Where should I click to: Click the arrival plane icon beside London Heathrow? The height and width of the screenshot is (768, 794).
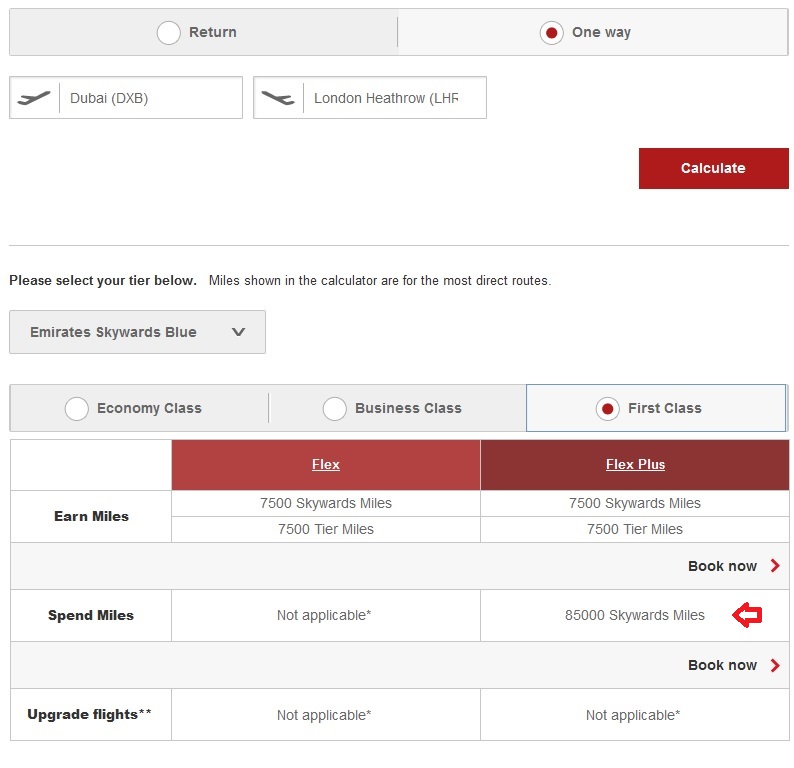click(278, 98)
